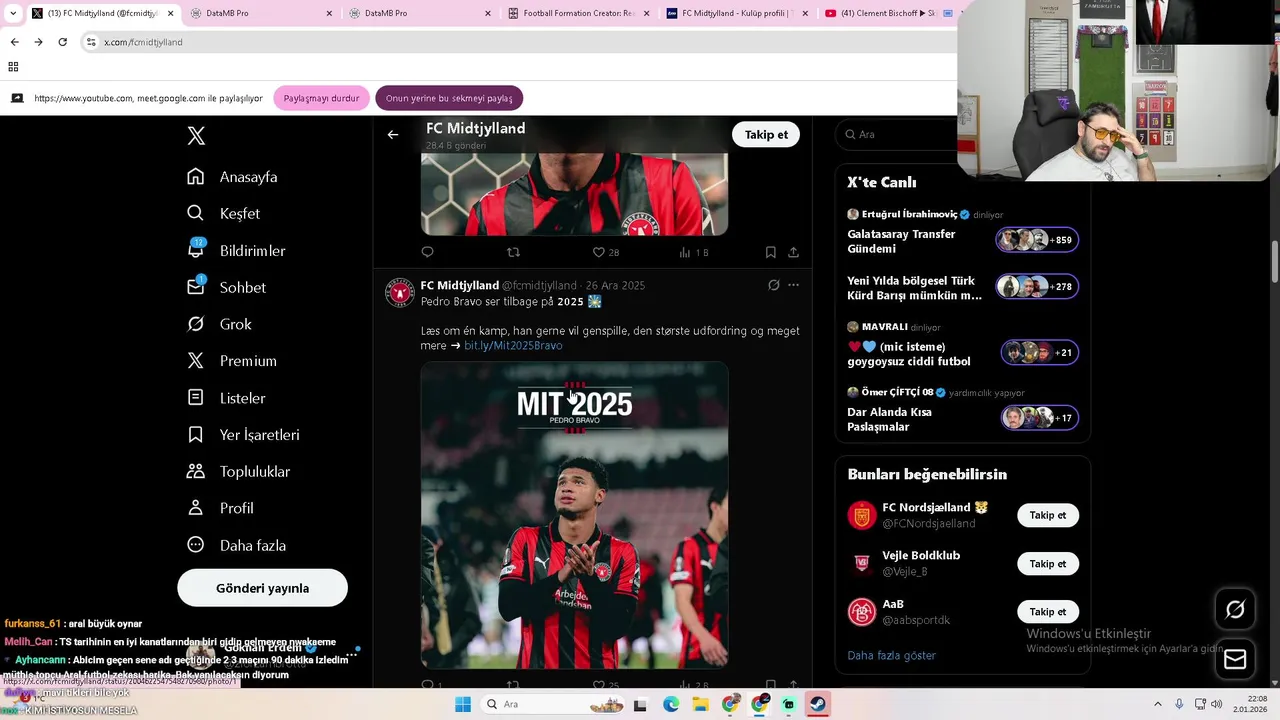Click the +859 listeners avatar group
This screenshot has height=720, width=1280.
(1037, 240)
